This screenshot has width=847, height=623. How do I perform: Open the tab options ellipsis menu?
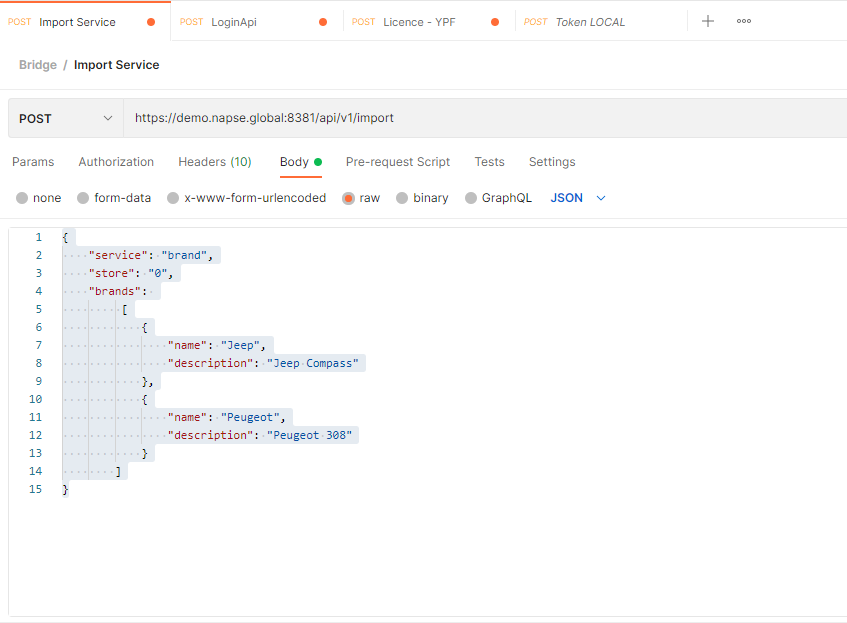coord(744,21)
